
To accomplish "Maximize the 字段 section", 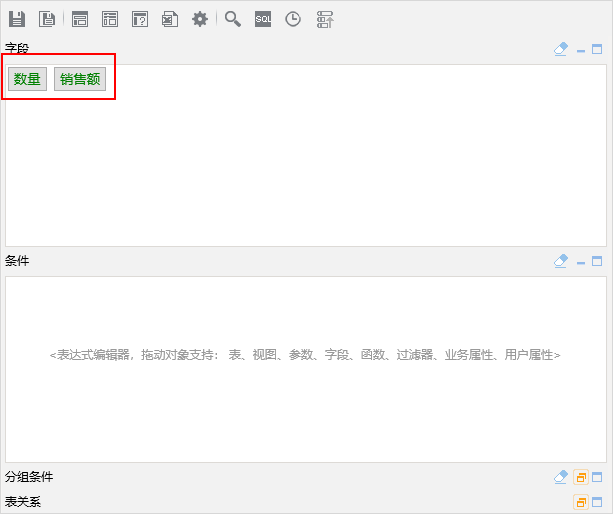I will (x=597, y=49).
